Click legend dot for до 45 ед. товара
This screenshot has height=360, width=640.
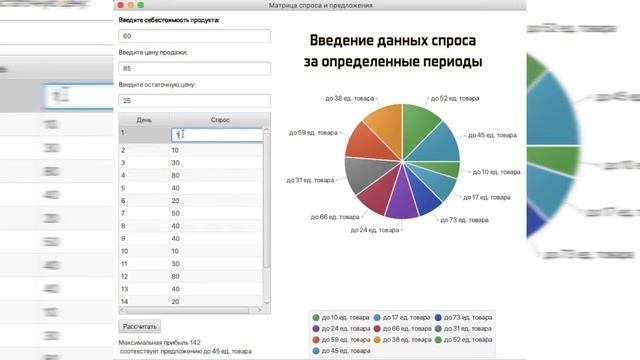click(x=316, y=351)
